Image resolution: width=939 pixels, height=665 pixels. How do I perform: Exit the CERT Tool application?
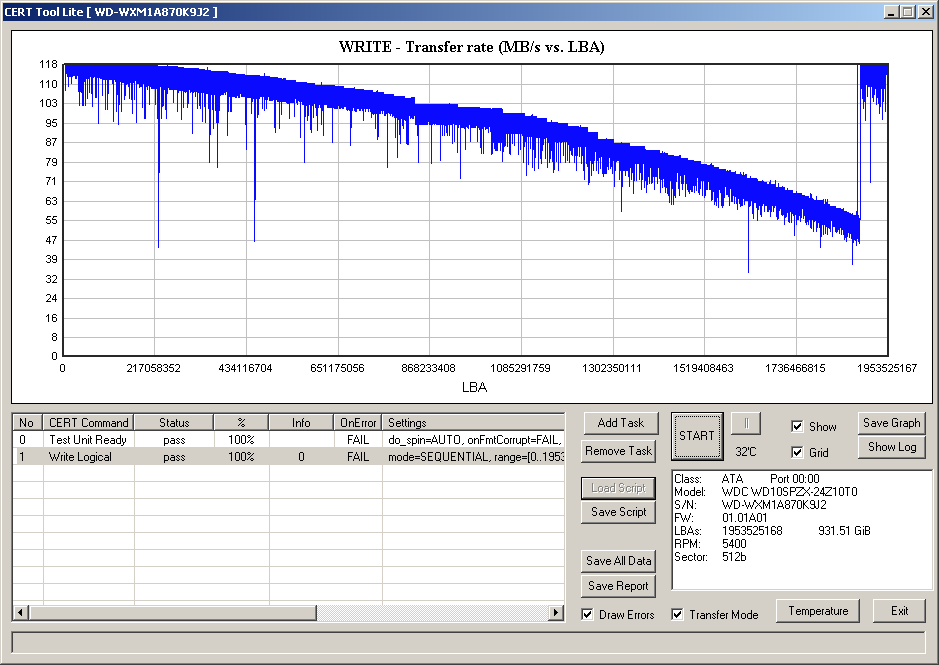[x=899, y=611]
